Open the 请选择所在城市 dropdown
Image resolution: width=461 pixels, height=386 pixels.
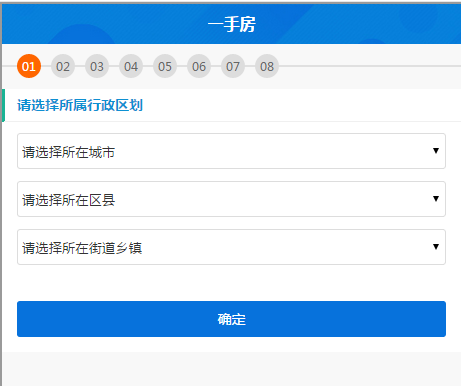(x=231, y=151)
